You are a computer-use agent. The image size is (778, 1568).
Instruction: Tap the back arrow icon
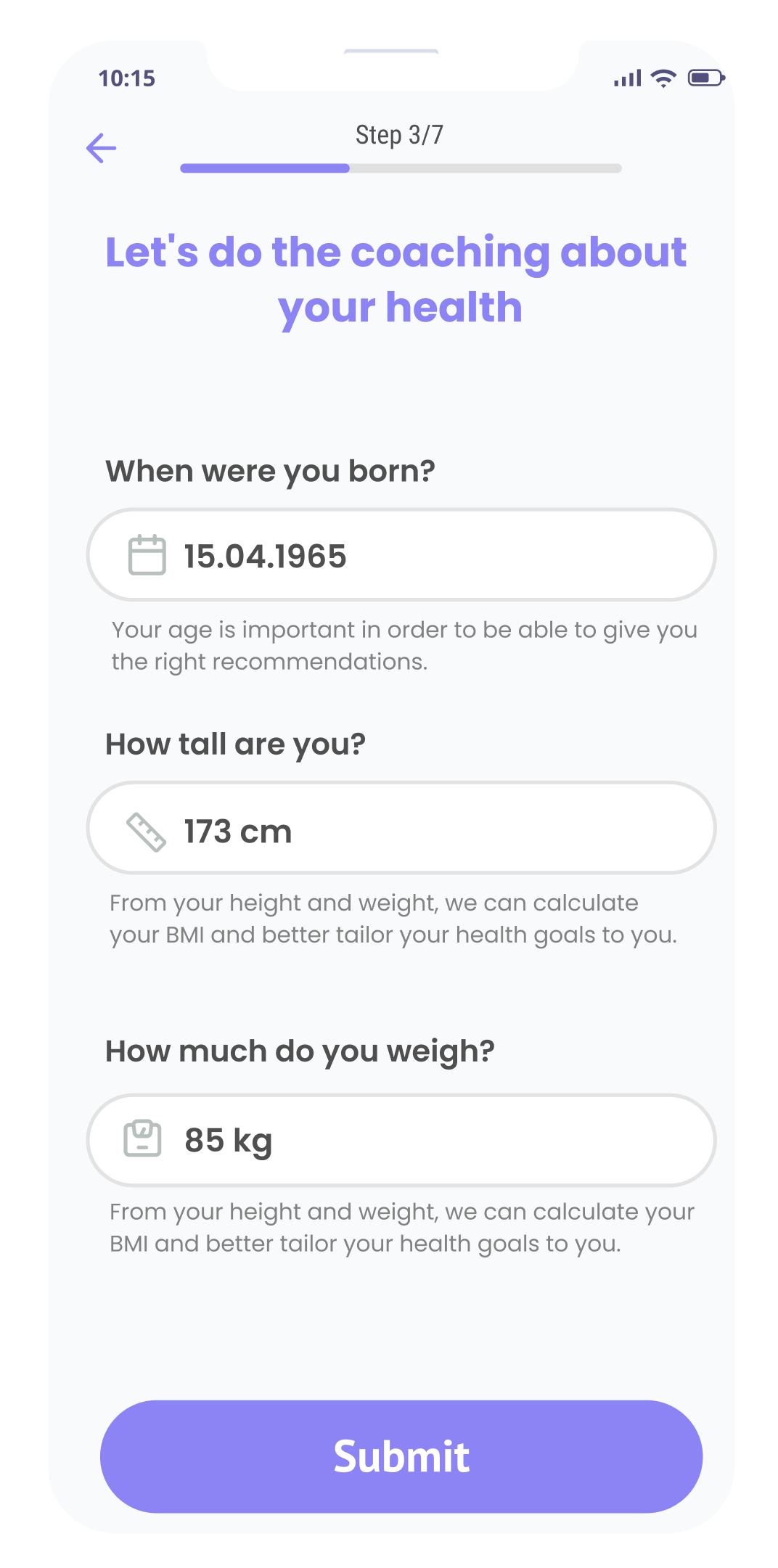102,149
